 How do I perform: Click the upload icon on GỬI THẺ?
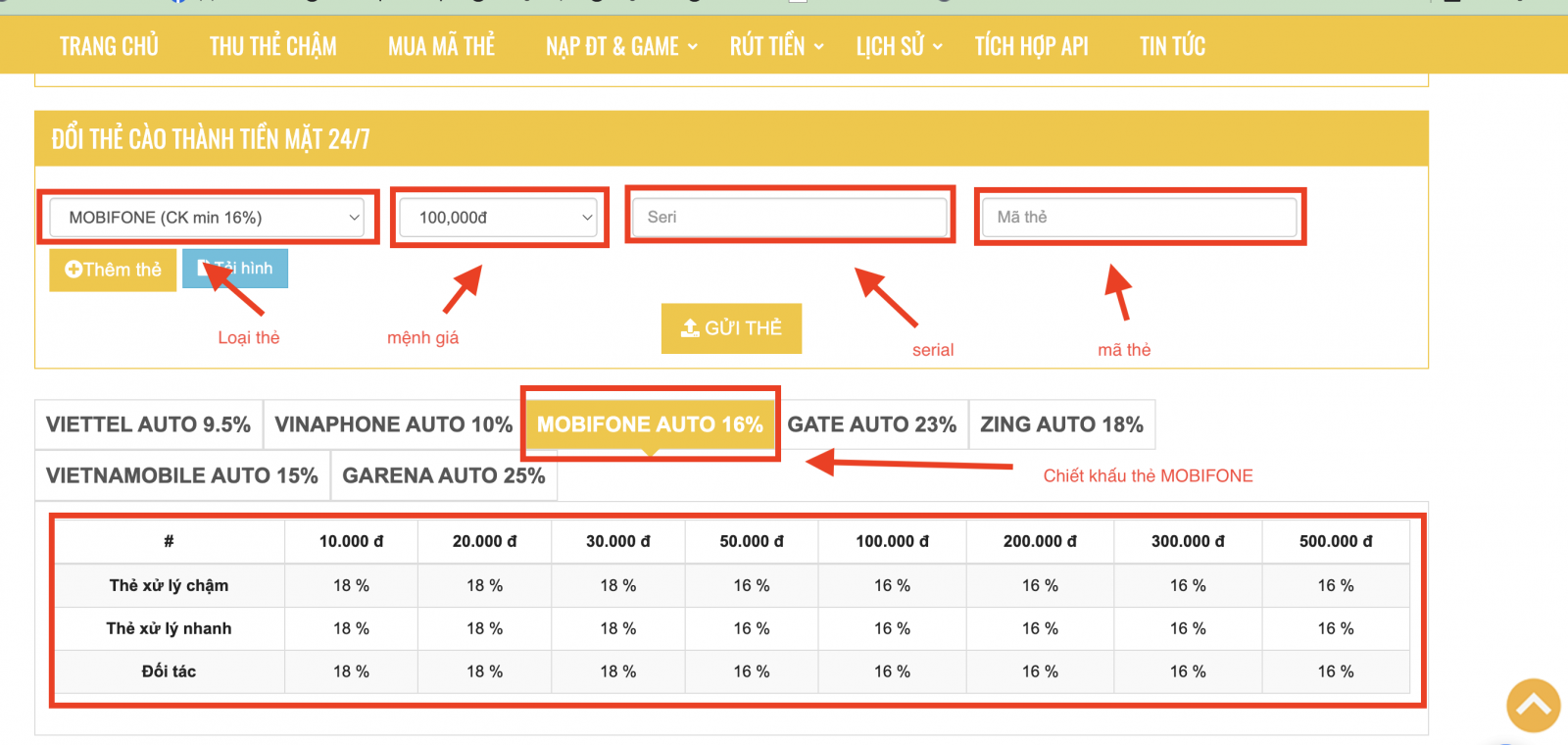690,328
